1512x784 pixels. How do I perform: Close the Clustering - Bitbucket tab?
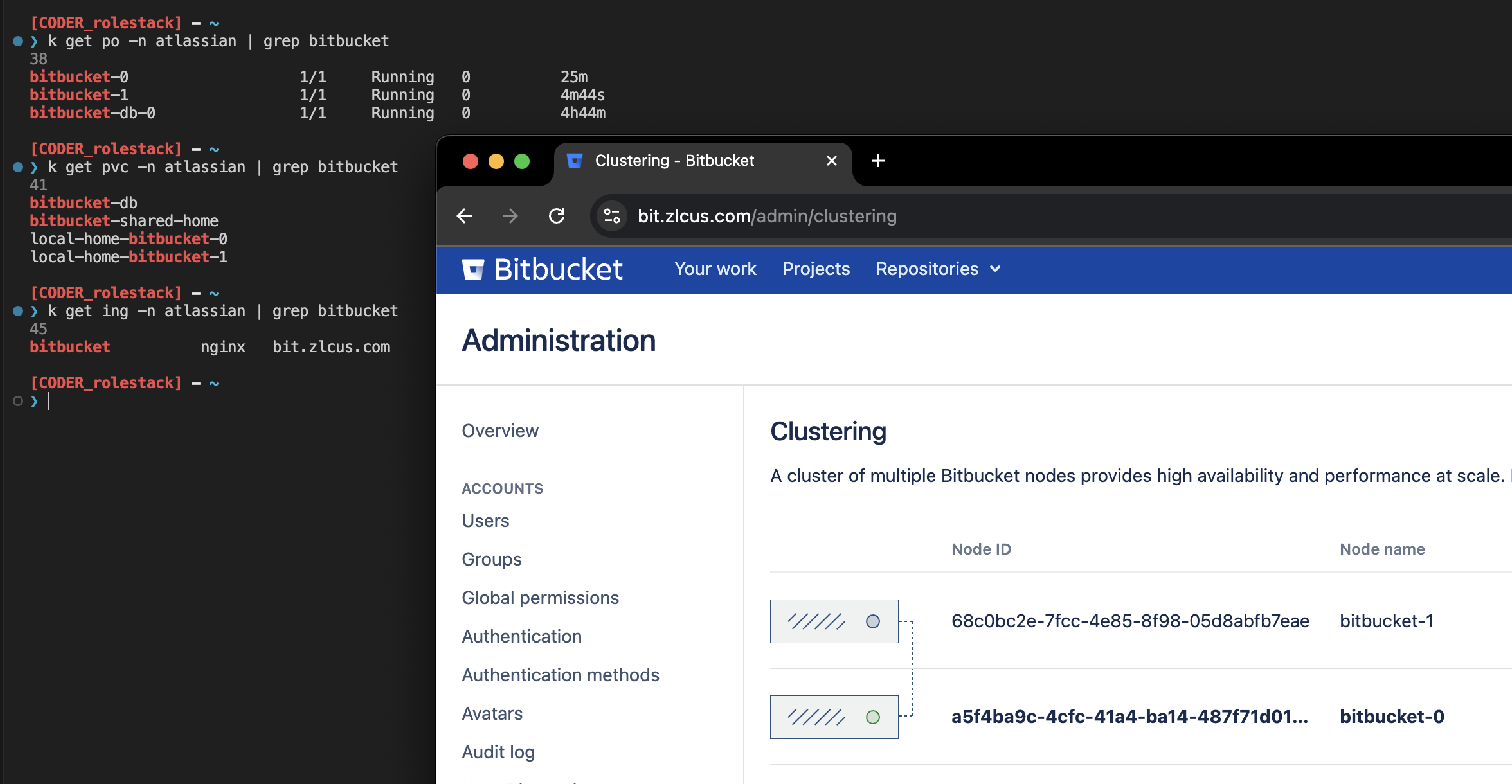point(831,161)
